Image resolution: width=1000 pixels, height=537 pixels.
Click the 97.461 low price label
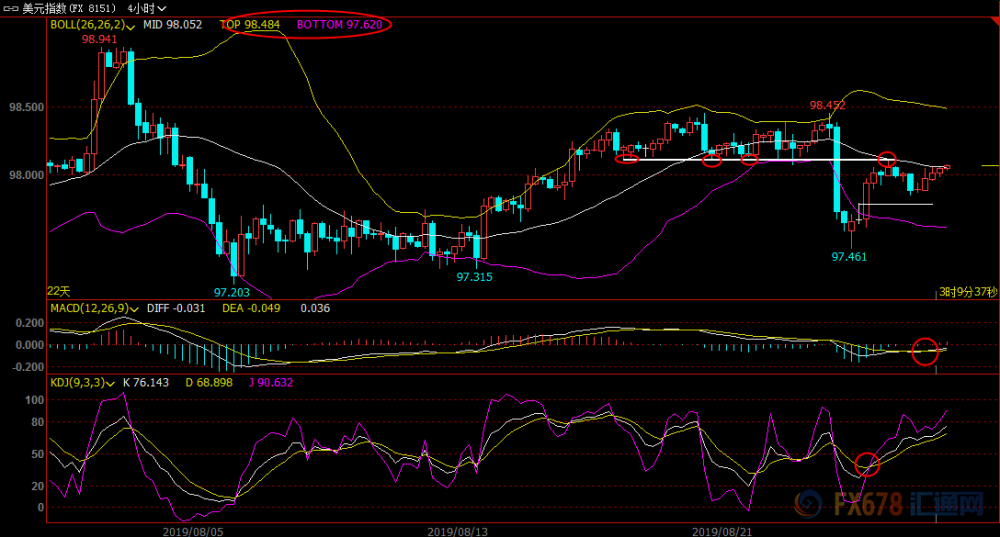(x=849, y=256)
